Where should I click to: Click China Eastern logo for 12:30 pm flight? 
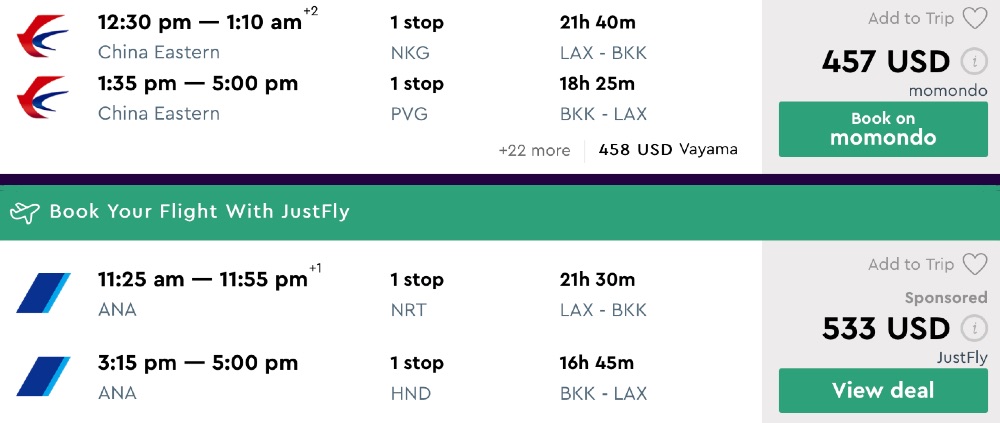coord(42,37)
